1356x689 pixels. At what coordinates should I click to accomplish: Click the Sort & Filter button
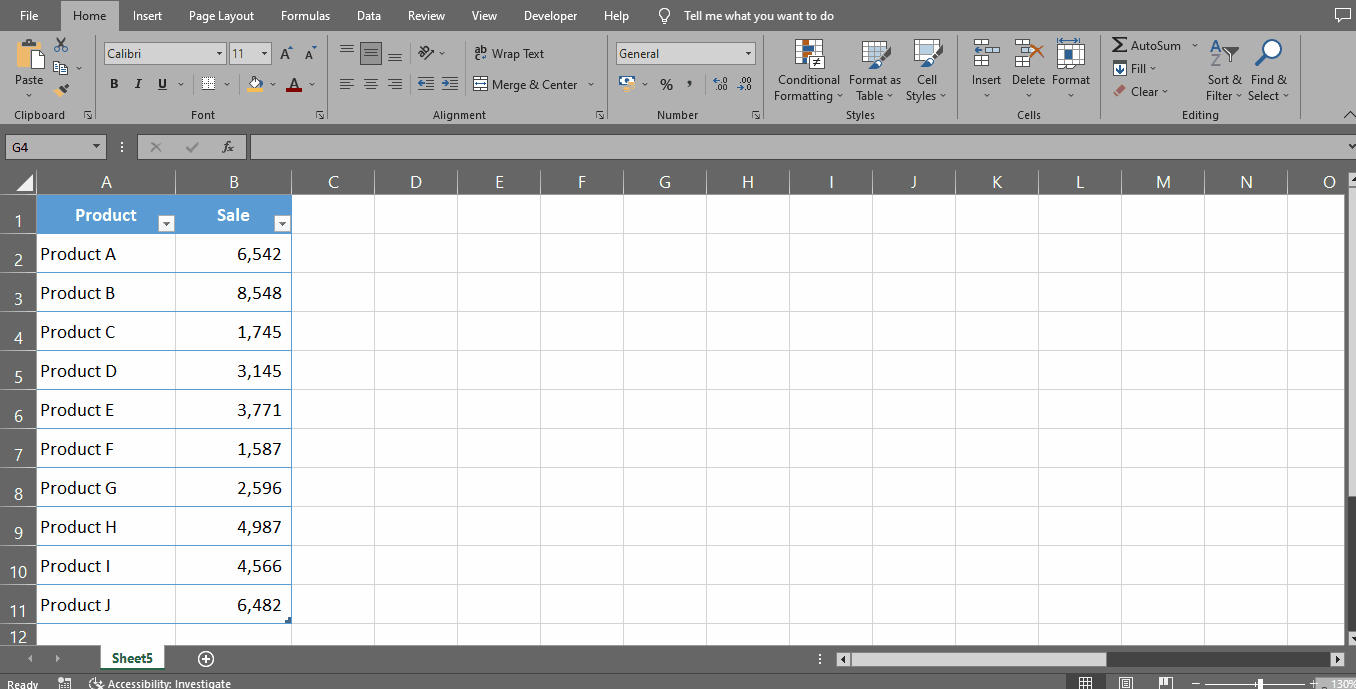[1223, 70]
